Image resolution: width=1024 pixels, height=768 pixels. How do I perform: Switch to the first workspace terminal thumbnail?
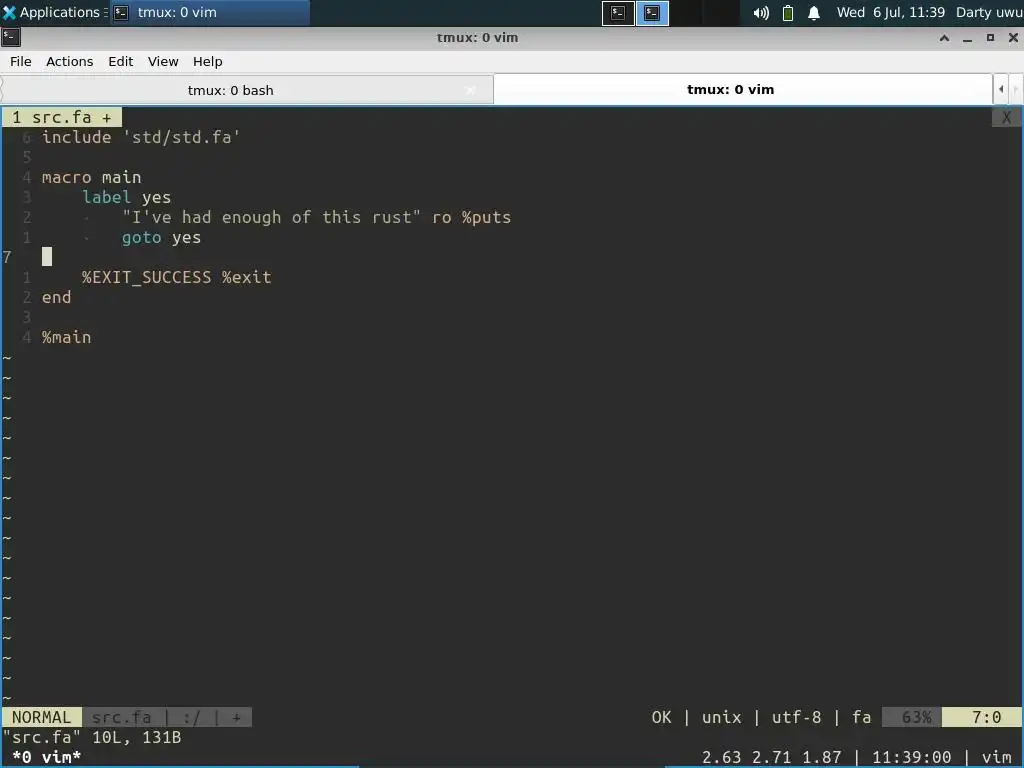pos(618,13)
